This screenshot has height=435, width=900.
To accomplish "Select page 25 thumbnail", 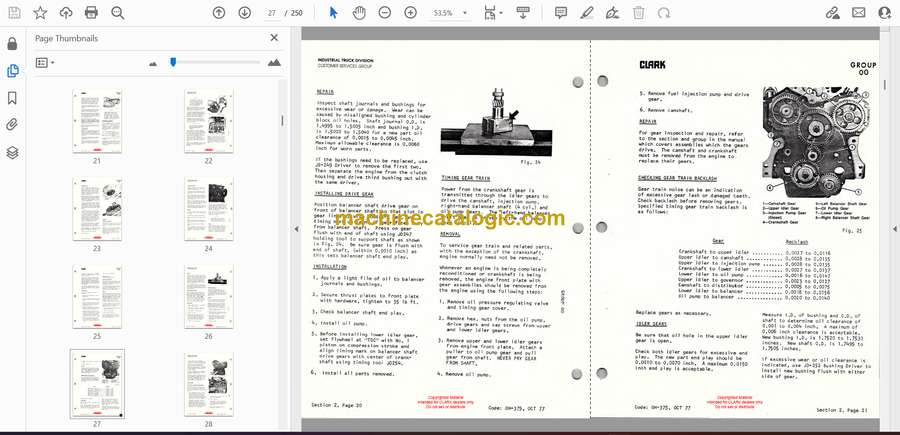I will coord(97,296).
